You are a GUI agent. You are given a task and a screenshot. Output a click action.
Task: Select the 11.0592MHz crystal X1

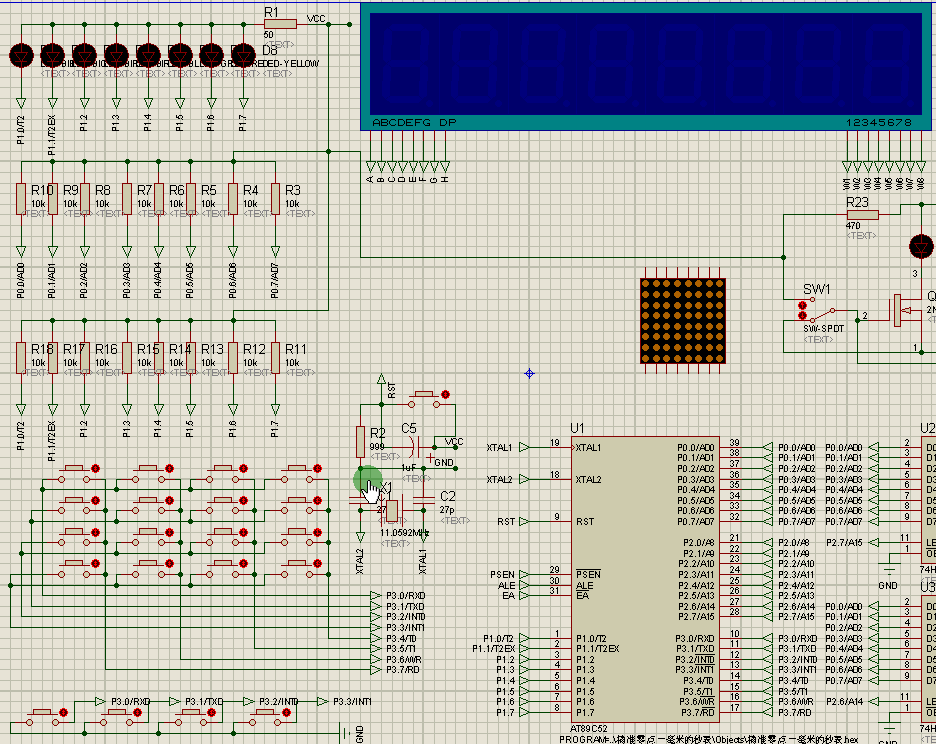click(x=392, y=511)
